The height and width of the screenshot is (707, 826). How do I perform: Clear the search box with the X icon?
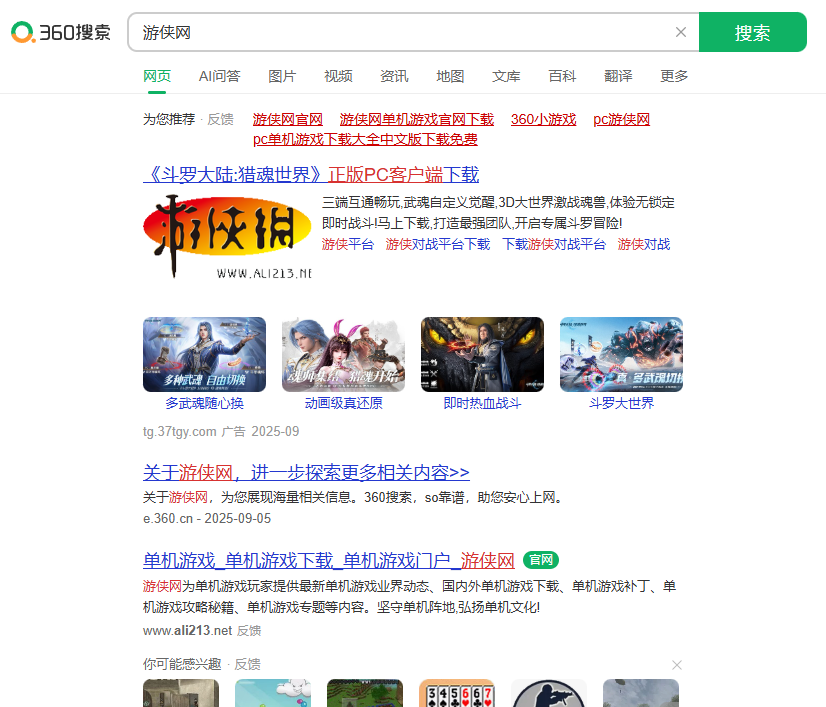tap(681, 32)
